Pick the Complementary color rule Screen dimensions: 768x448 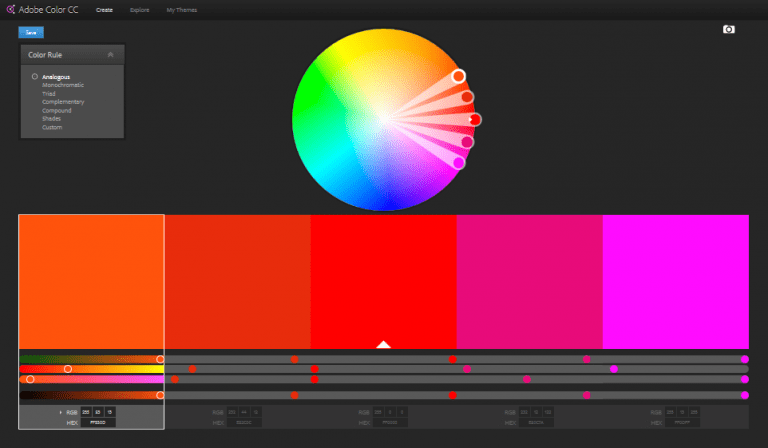pyautogui.click(x=63, y=102)
